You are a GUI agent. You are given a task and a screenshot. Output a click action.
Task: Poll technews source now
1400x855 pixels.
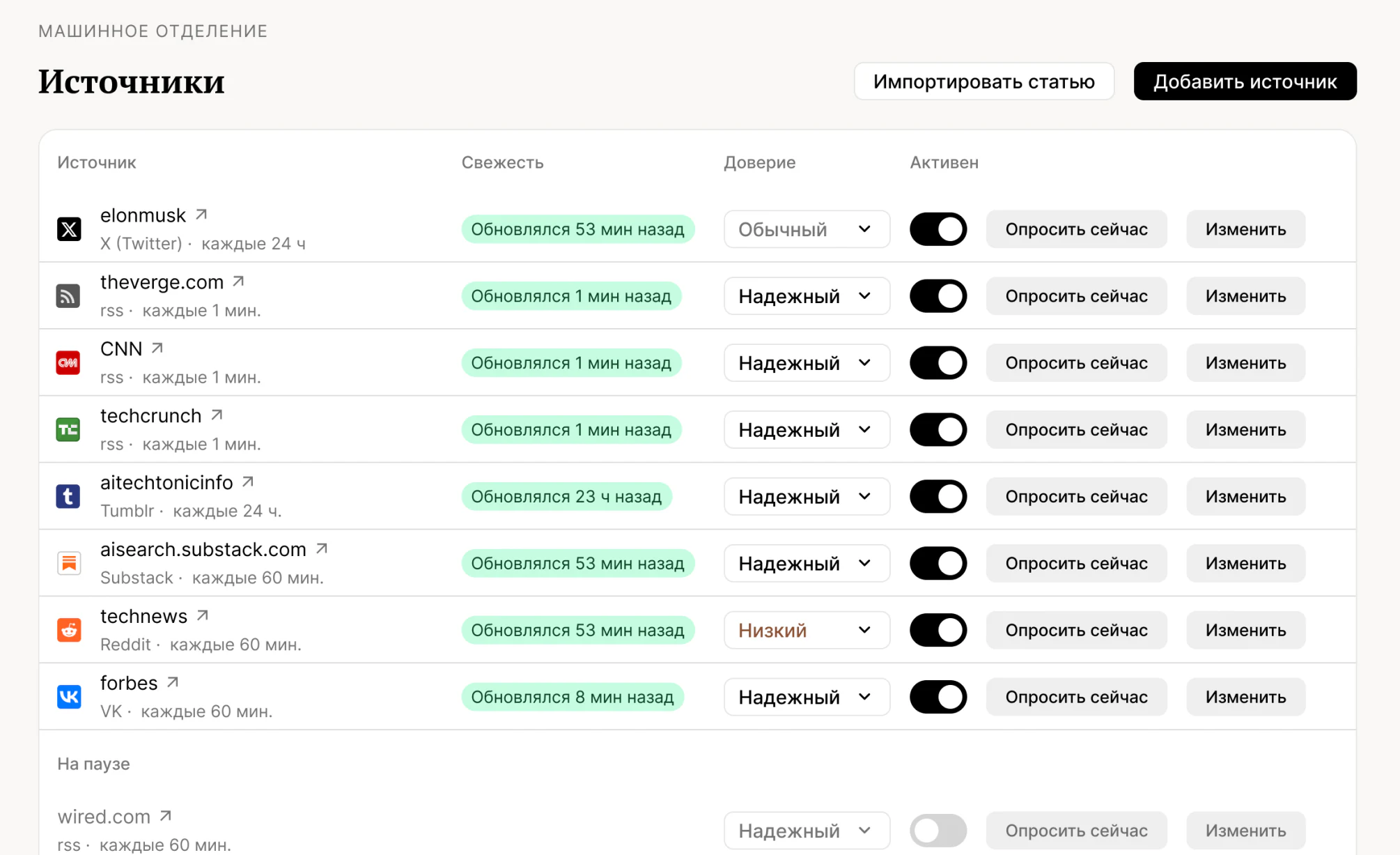click(1076, 630)
